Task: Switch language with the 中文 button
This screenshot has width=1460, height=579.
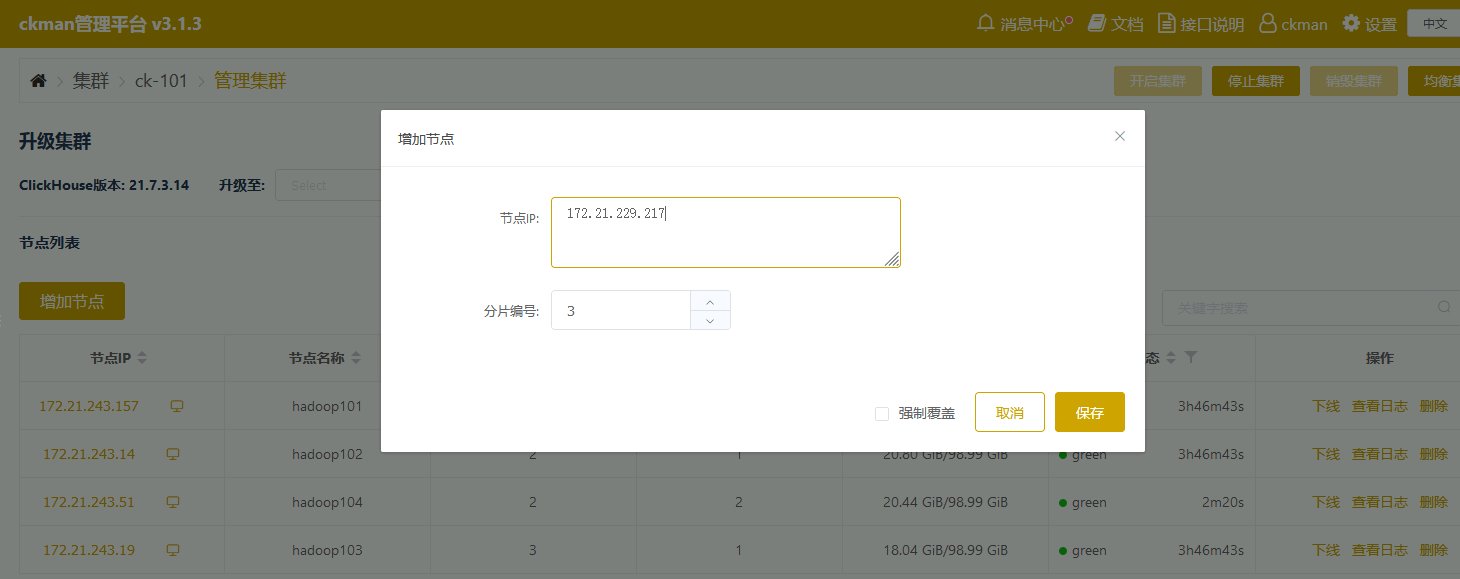Action: [x=1433, y=23]
